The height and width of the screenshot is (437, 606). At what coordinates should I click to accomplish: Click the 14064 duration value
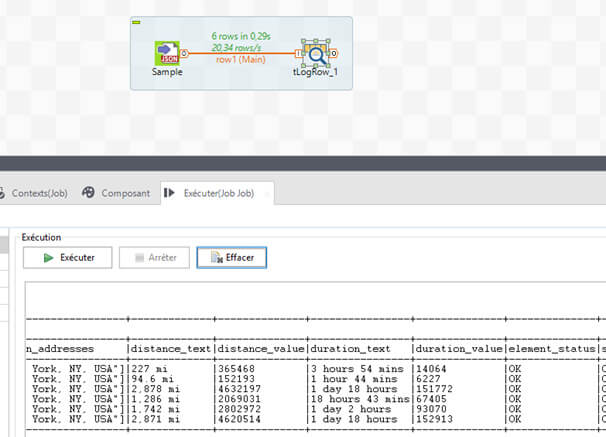click(x=431, y=369)
